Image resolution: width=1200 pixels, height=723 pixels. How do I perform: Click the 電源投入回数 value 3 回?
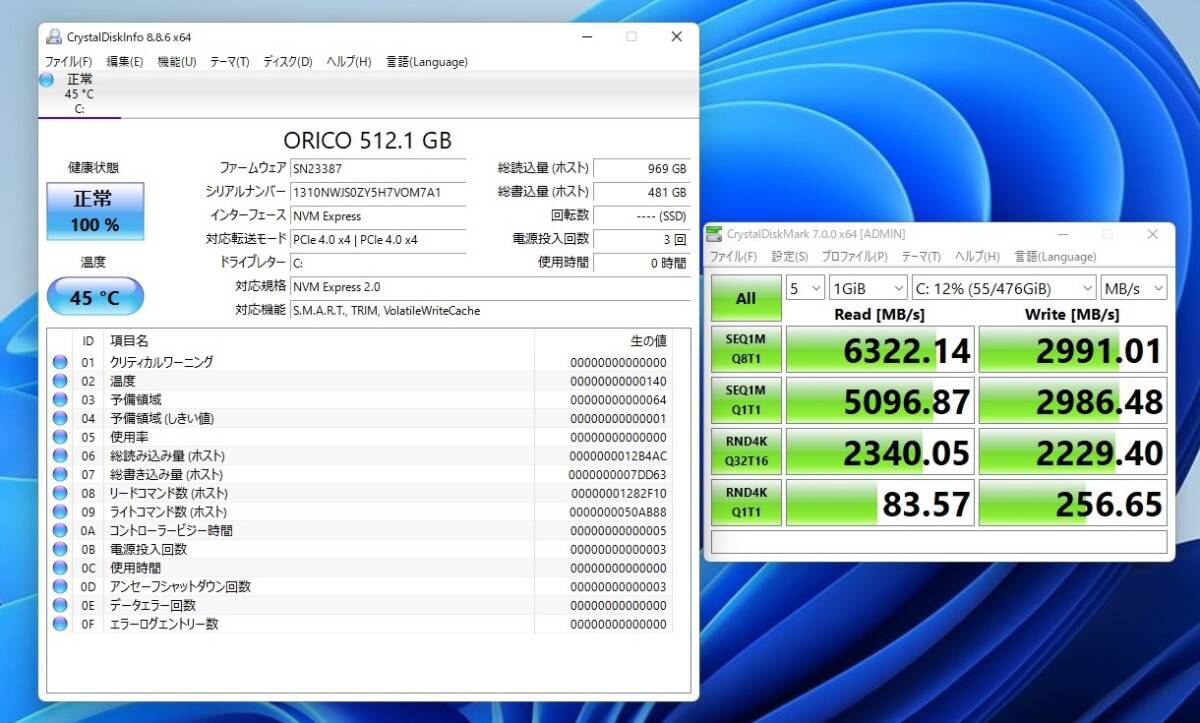pos(641,240)
